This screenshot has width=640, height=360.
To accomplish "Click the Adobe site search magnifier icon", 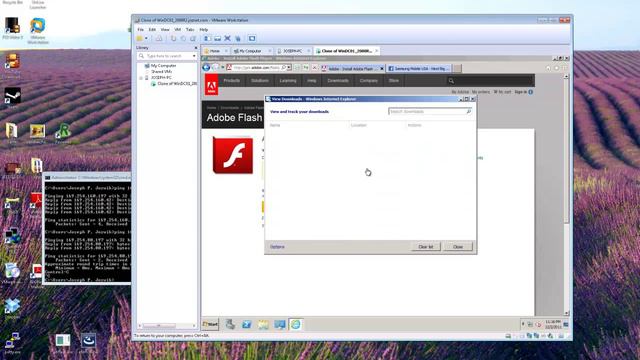I will (x=451, y=81).
